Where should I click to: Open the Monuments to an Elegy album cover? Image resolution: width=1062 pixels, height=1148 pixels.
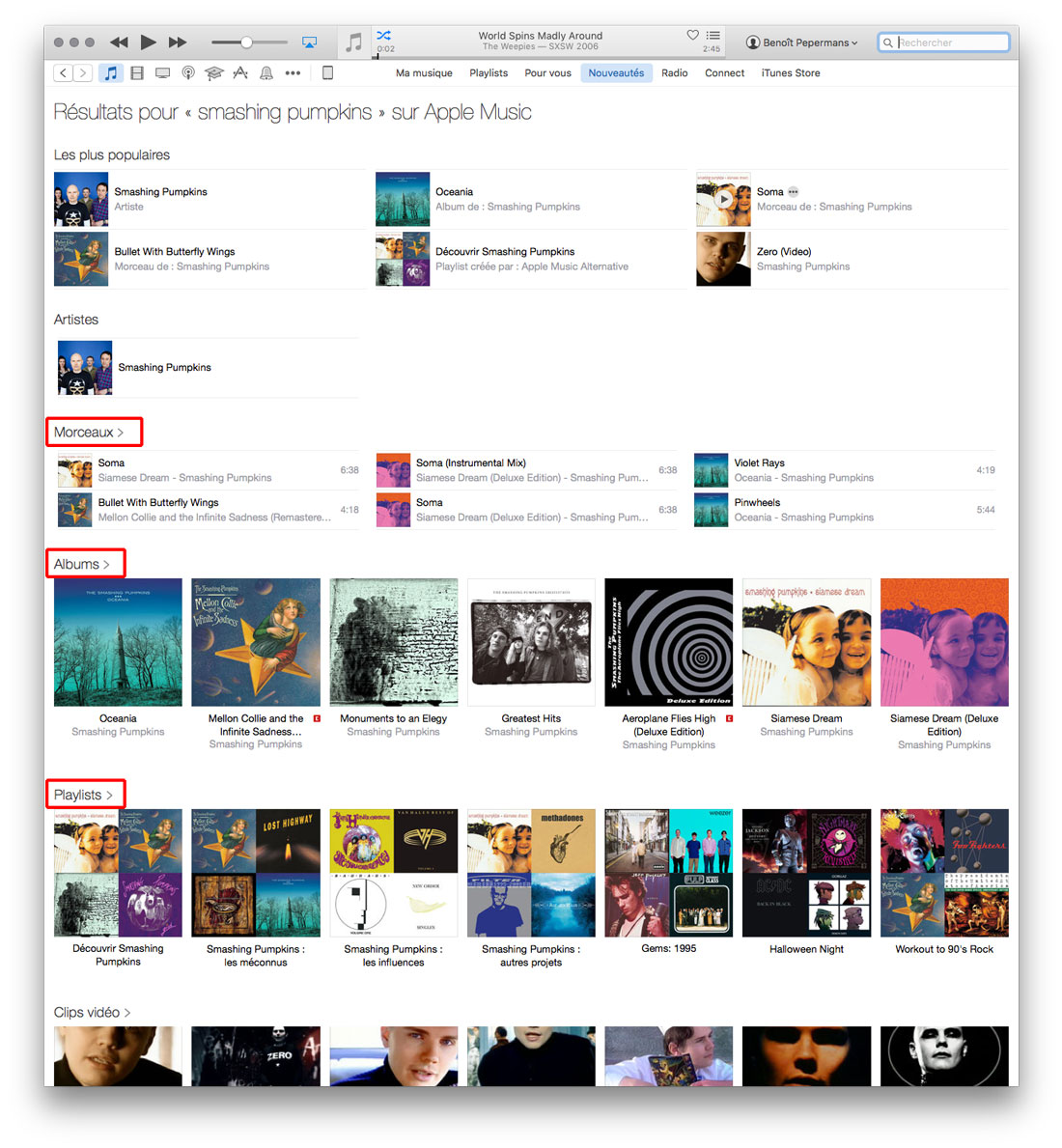[394, 642]
